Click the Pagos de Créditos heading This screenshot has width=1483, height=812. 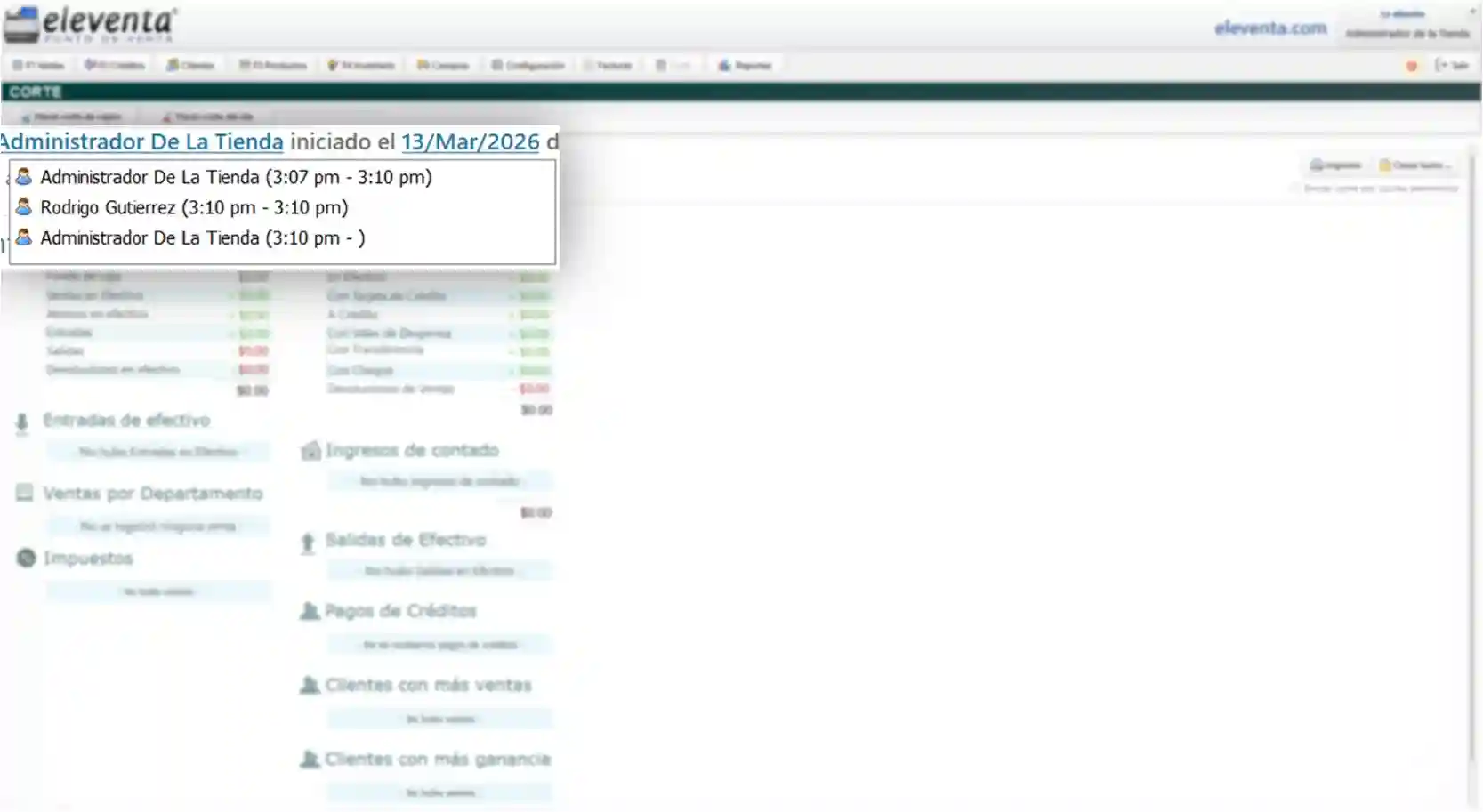tap(400, 611)
